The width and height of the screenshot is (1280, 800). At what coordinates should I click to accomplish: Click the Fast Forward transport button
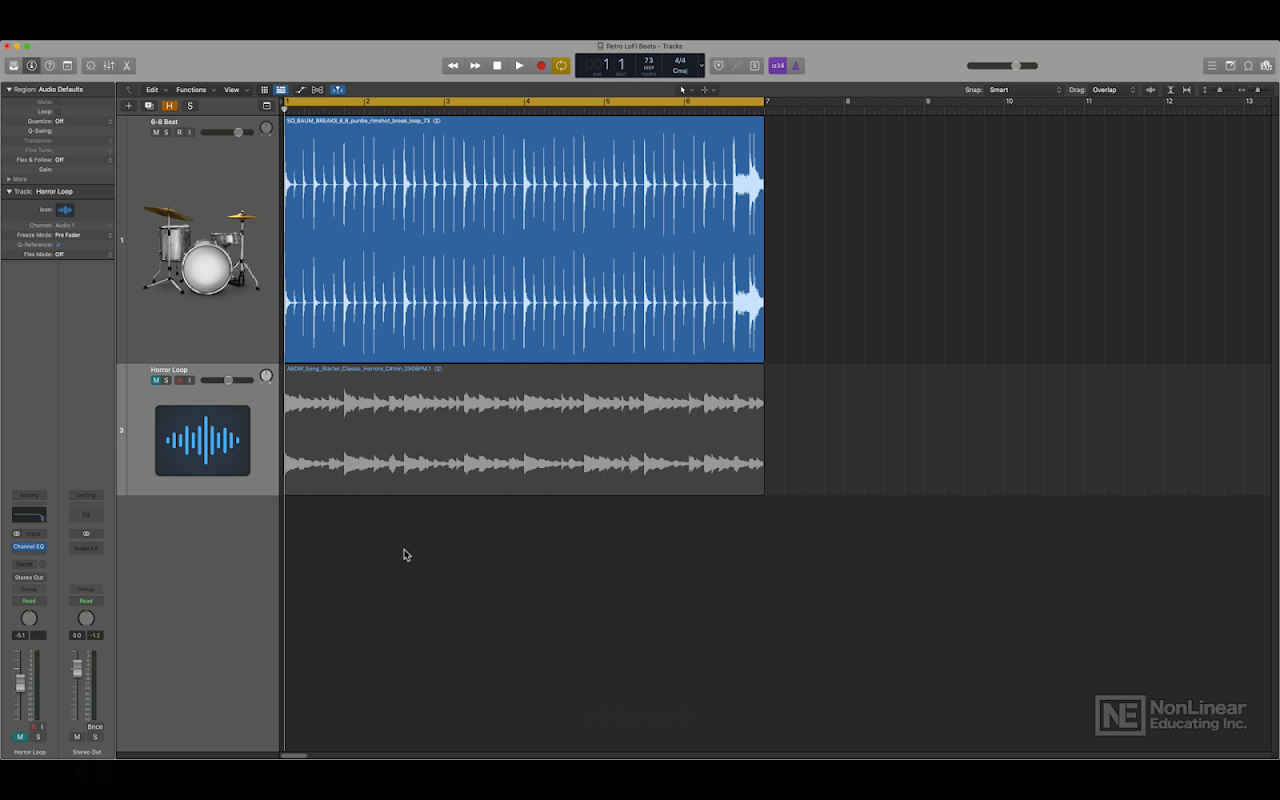click(x=475, y=66)
